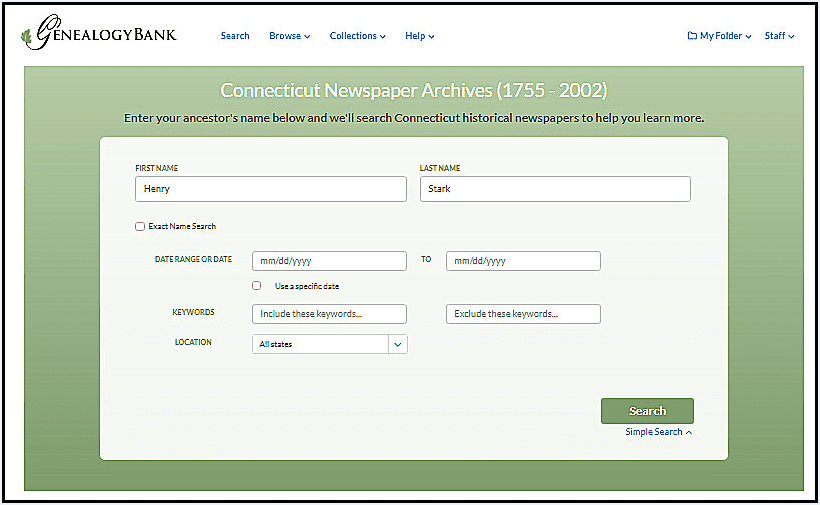The height and width of the screenshot is (505, 820).
Task: Click the Include these keywords field
Action: coord(329,314)
